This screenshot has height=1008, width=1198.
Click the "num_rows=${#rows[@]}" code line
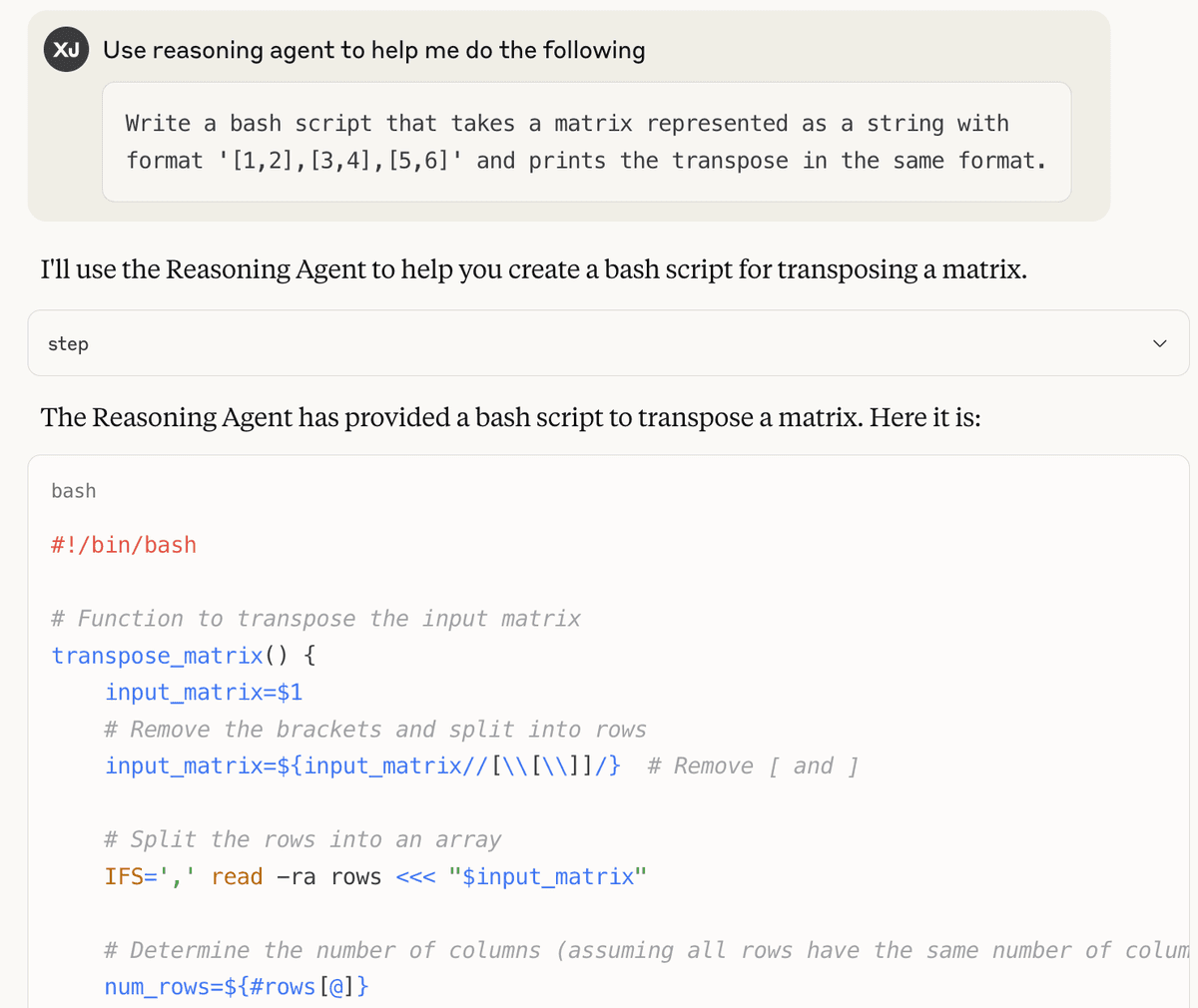tap(237, 987)
